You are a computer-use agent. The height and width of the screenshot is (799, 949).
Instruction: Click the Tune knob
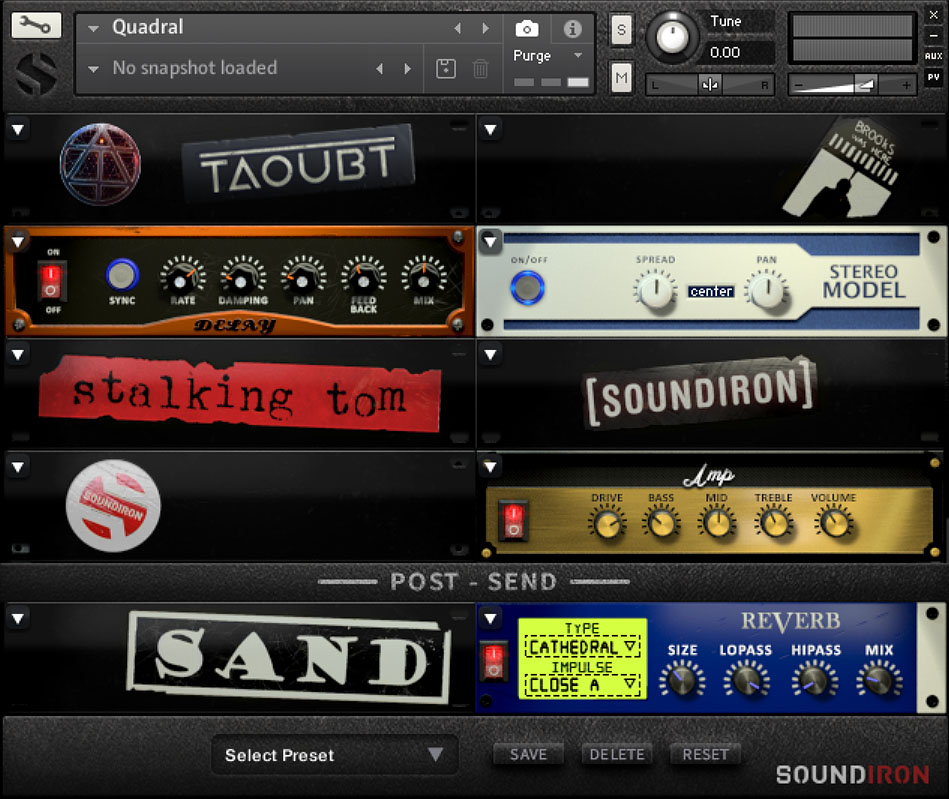pos(672,38)
